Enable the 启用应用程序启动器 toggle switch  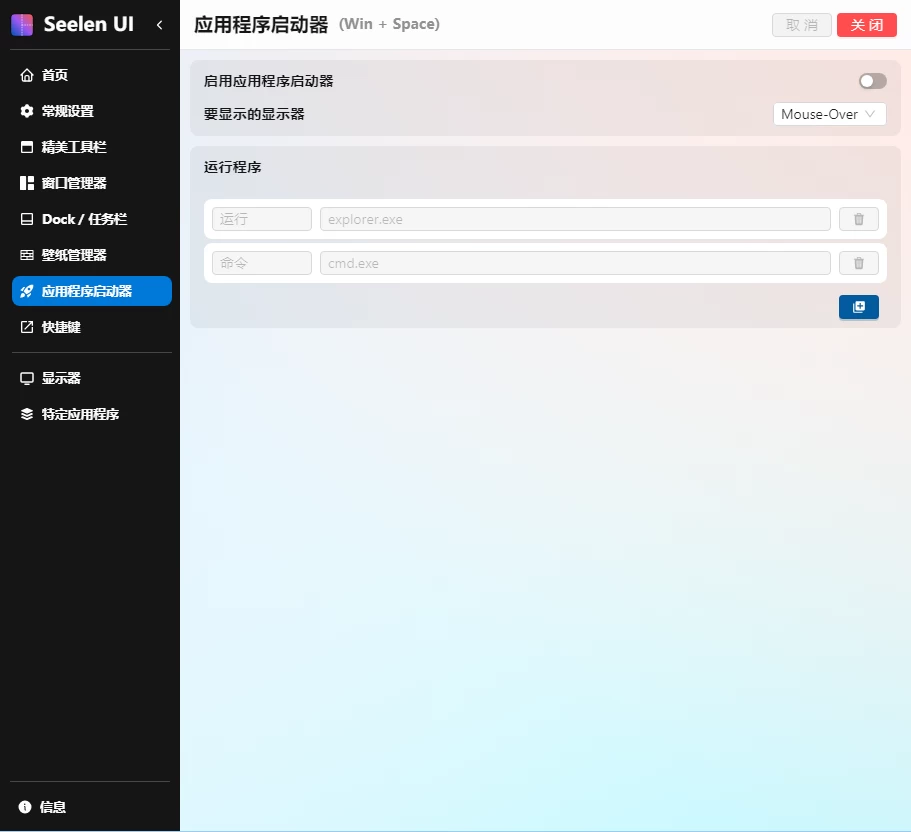[872, 81]
